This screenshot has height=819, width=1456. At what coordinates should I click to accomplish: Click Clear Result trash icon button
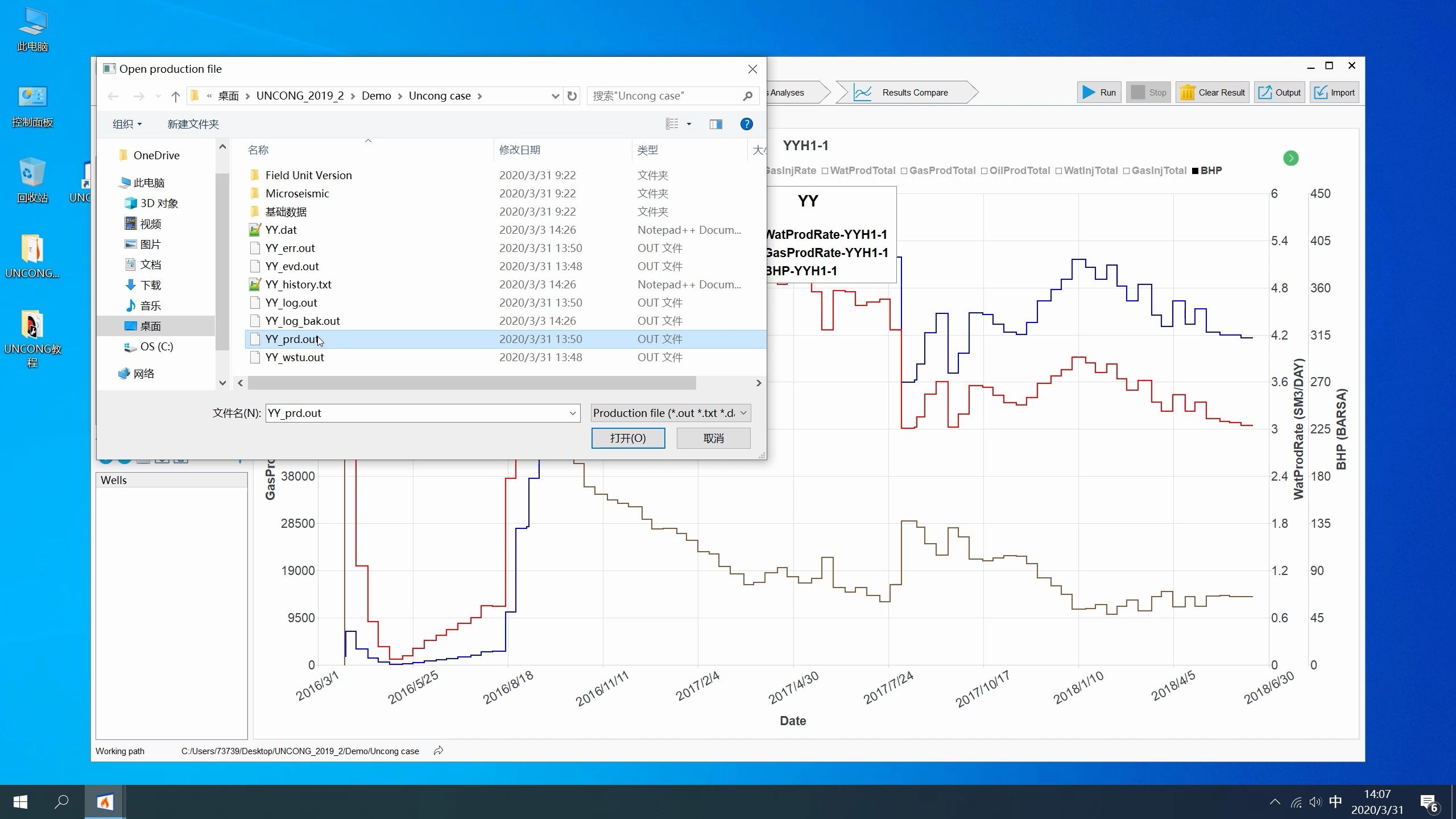pos(1212,93)
